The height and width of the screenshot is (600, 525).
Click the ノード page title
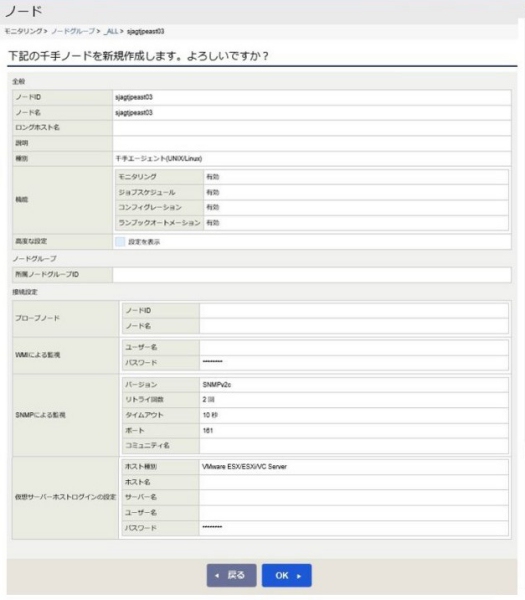(23, 11)
